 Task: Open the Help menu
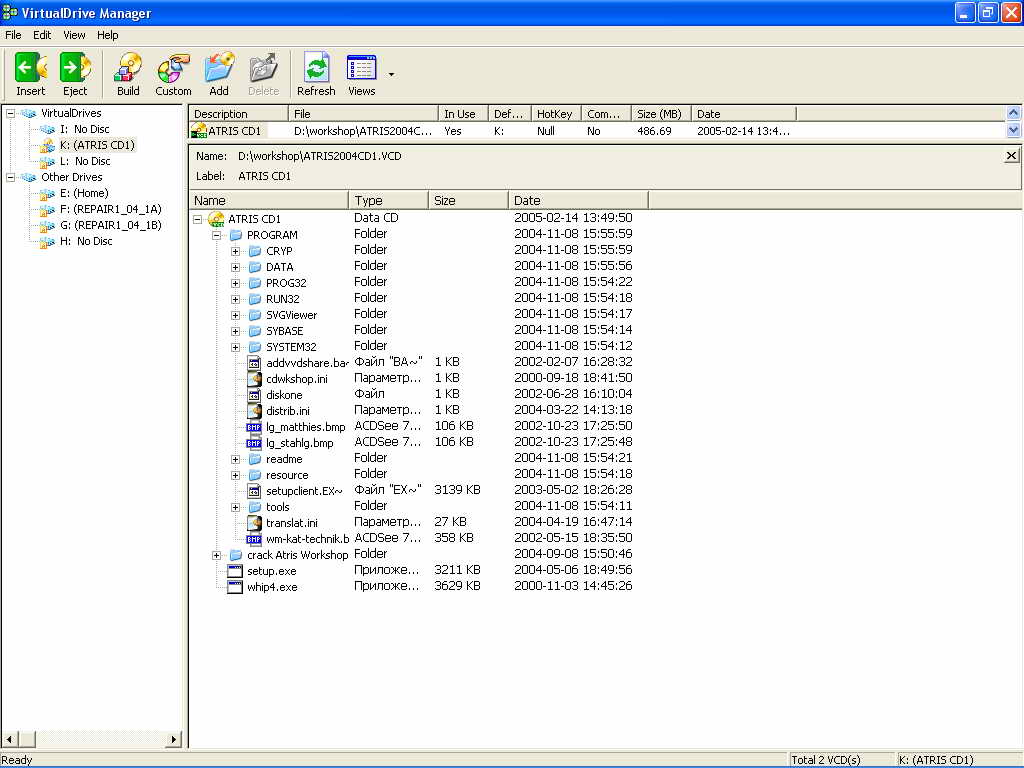click(x=108, y=35)
